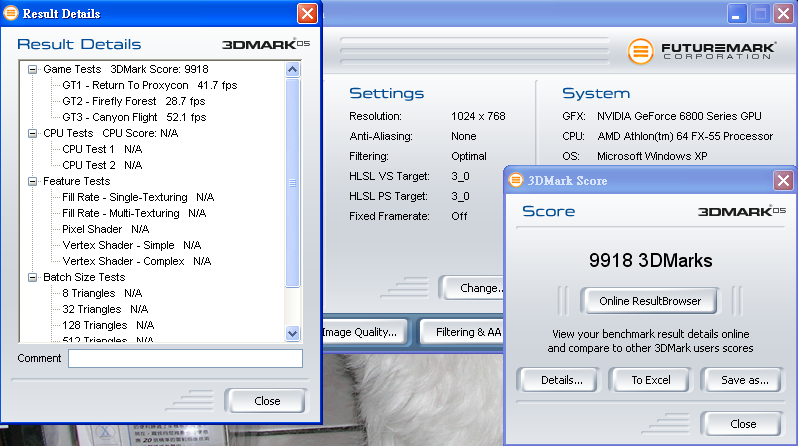Screen dimensions: 798x446
Task: Click scroll down arrow in result list
Action: coord(293,333)
